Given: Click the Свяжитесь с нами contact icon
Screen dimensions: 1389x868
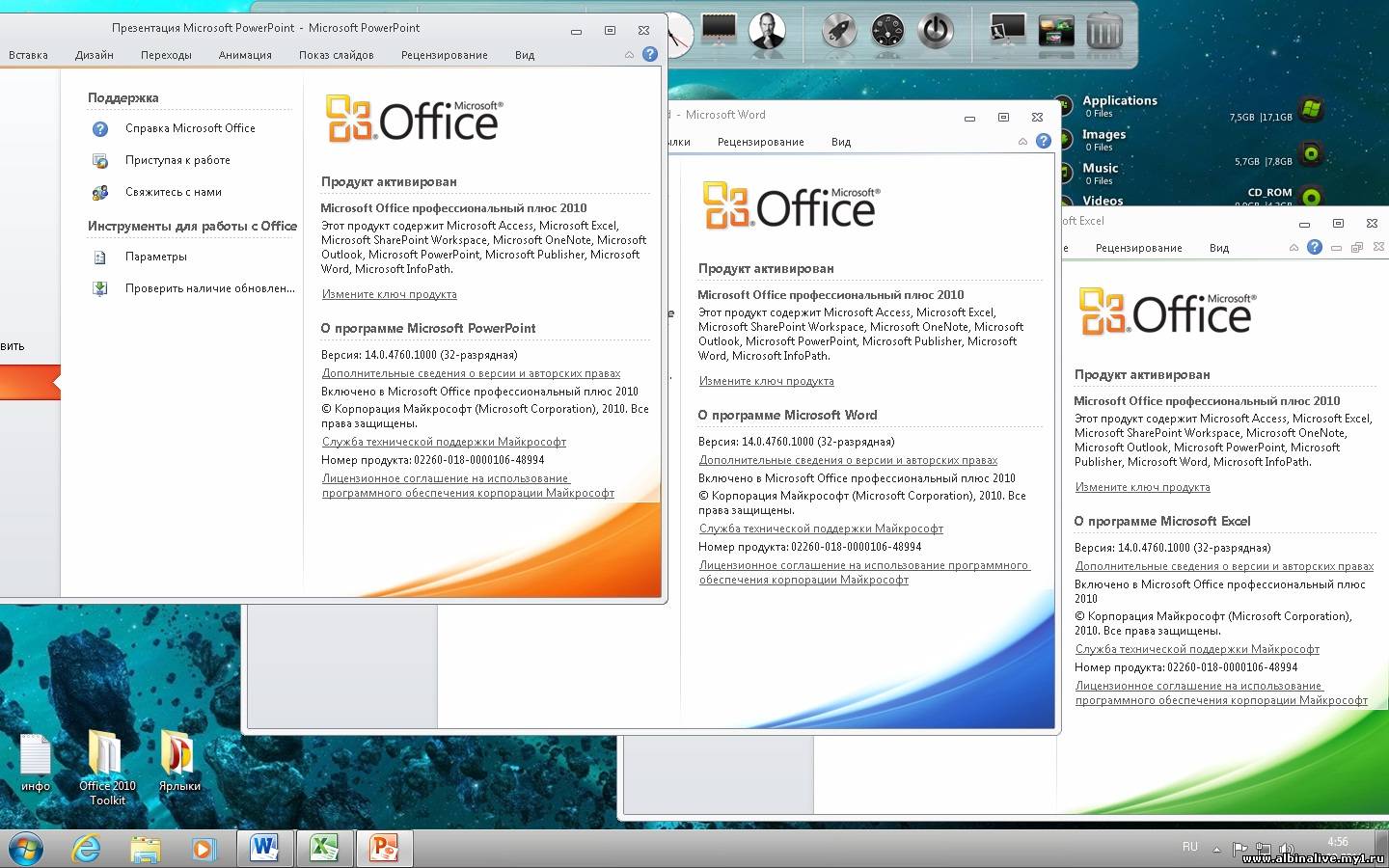Looking at the screenshot, I should (100, 192).
